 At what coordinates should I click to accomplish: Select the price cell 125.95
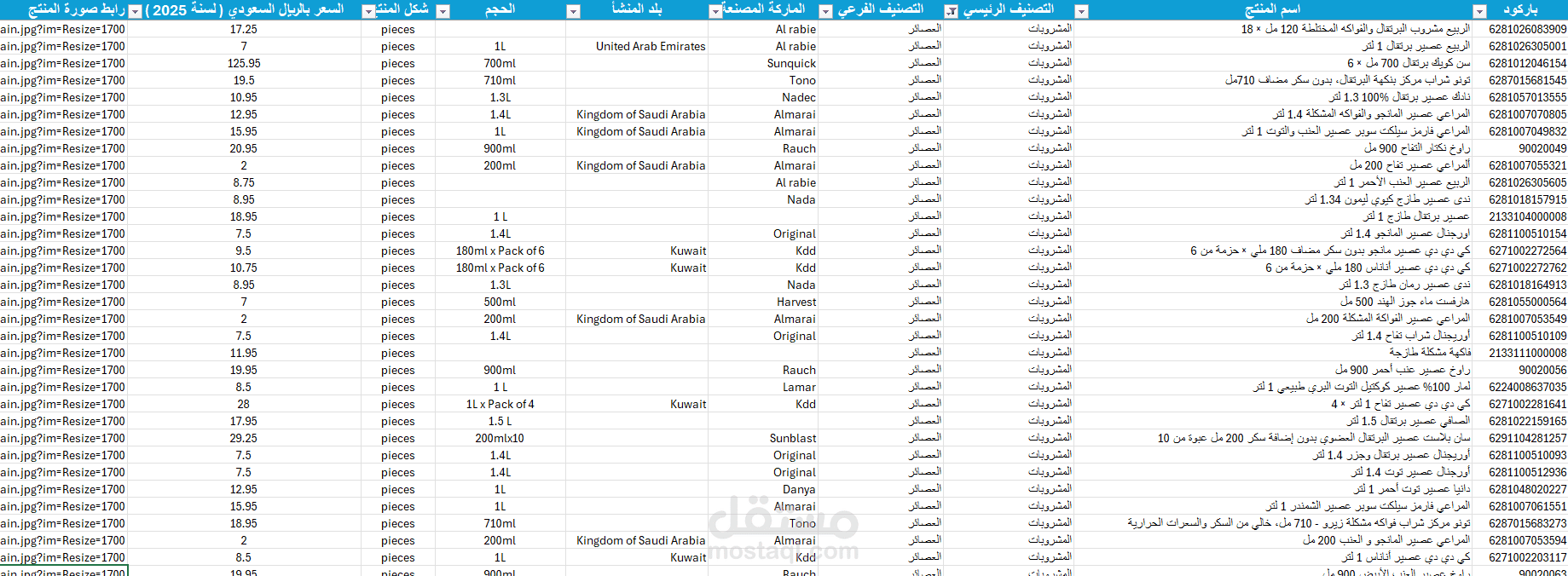[x=244, y=63]
